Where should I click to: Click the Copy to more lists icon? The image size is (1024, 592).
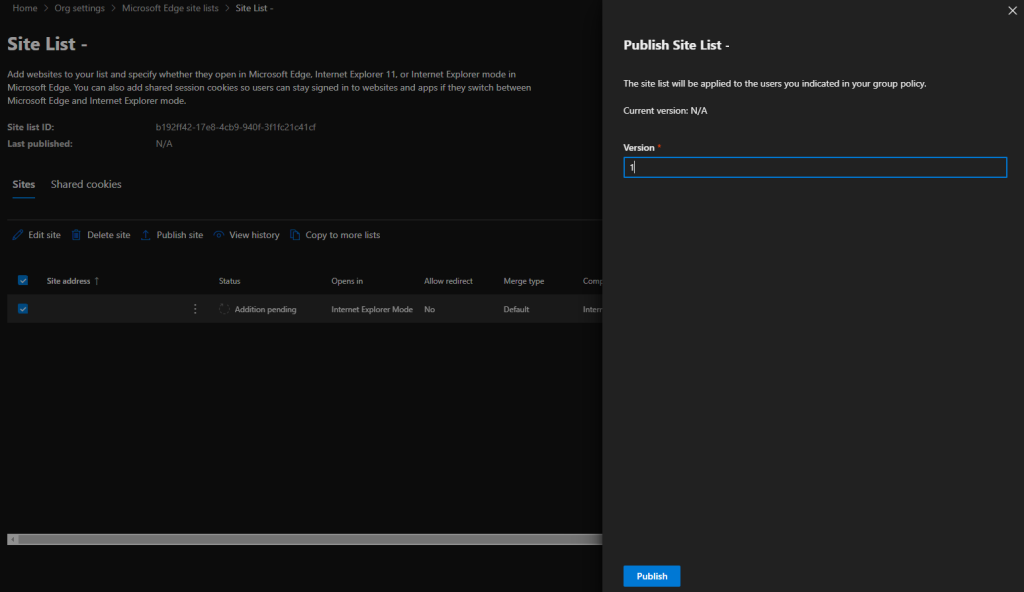295,235
